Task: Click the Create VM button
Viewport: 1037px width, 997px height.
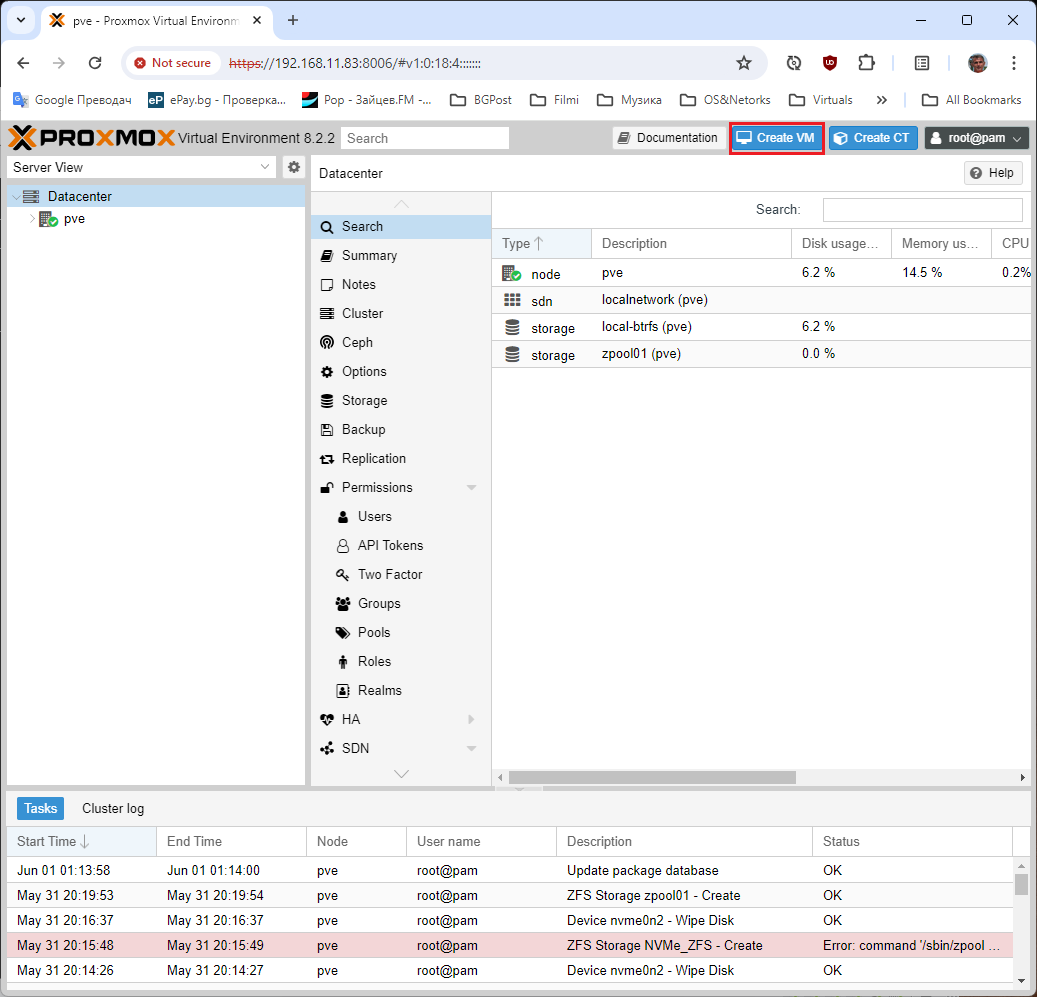Action: pyautogui.click(x=776, y=138)
